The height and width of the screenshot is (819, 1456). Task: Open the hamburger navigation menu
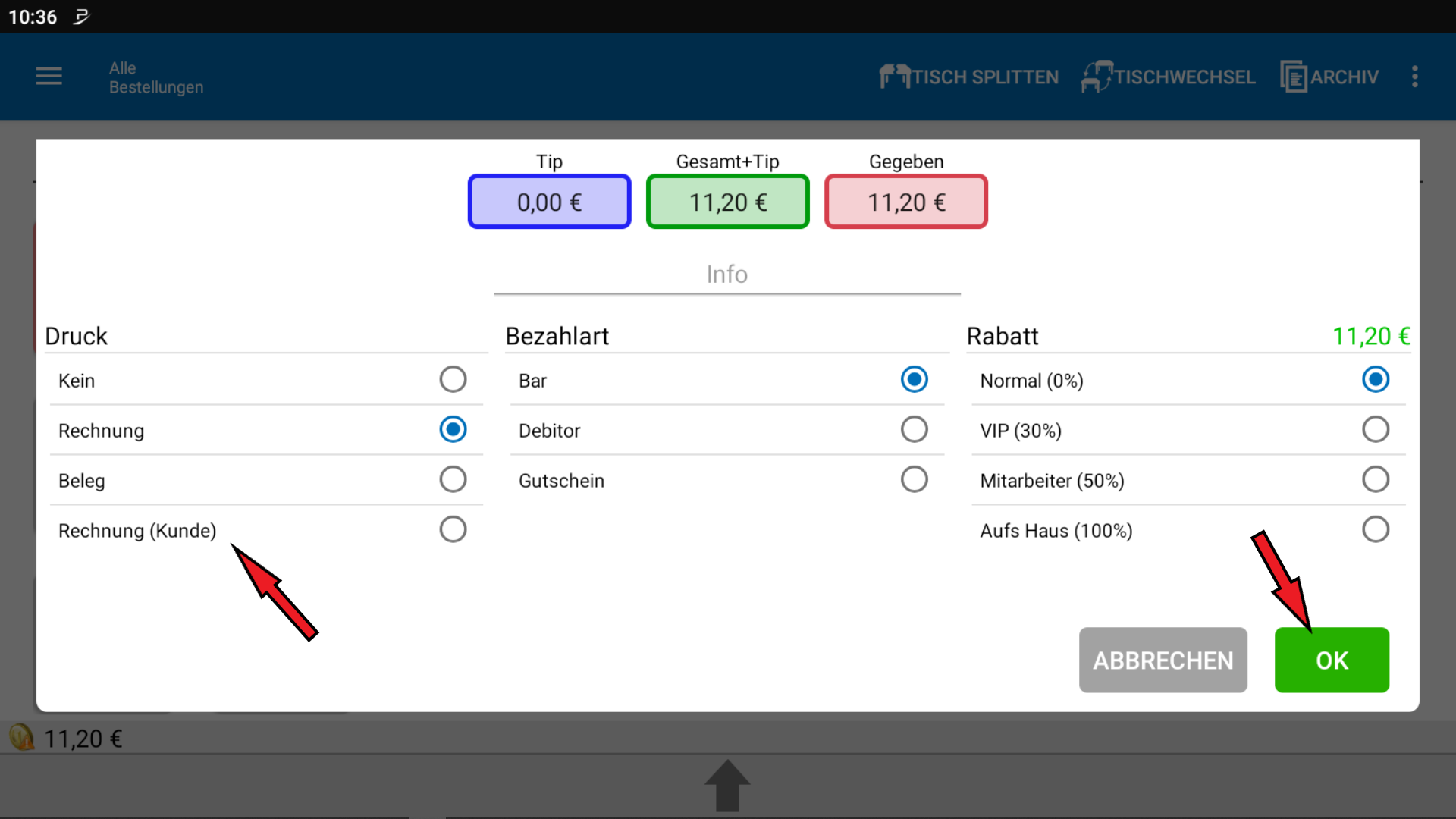pos(49,76)
